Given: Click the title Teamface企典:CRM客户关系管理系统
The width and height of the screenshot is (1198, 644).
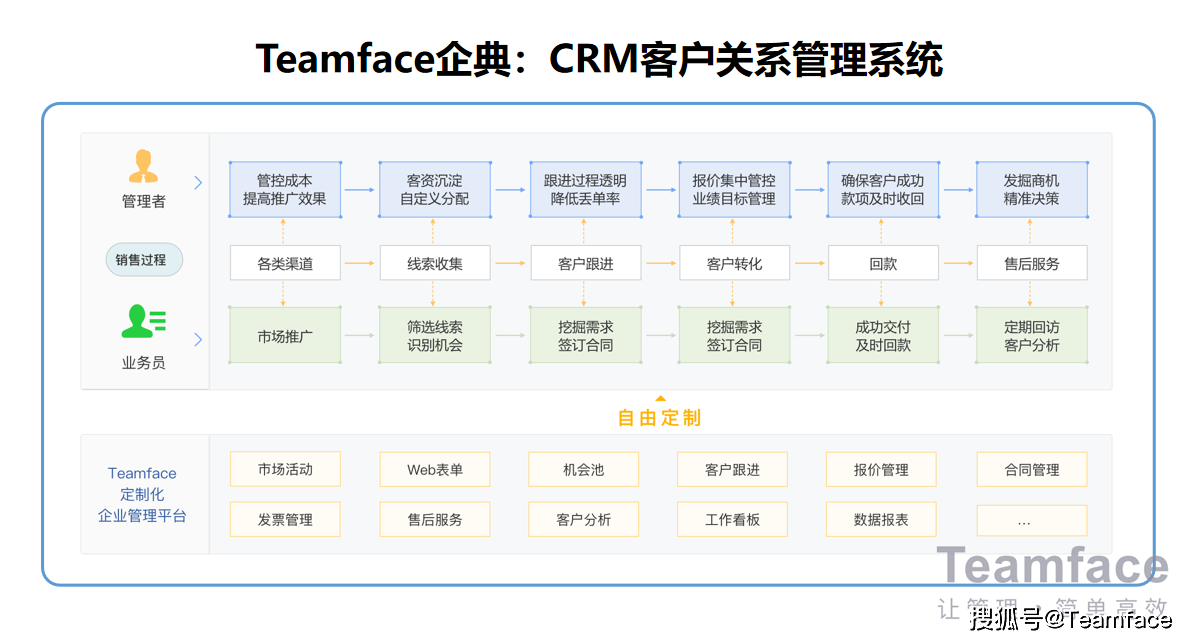Looking at the screenshot, I should (x=599, y=59).
